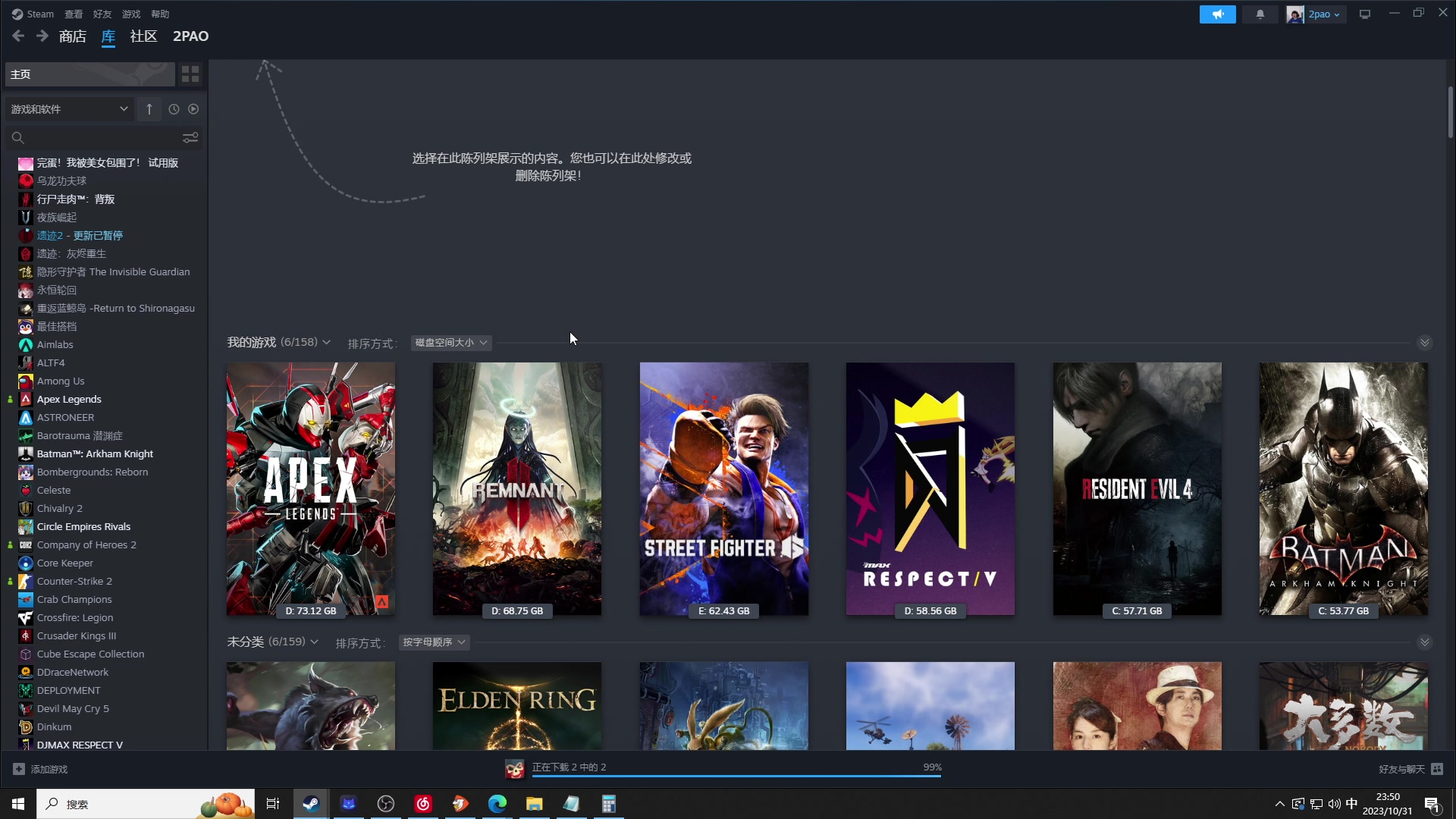This screenshot has width=1456, height=819.
Task: Open the Elden Ring cover
Action: pos(517,706)
